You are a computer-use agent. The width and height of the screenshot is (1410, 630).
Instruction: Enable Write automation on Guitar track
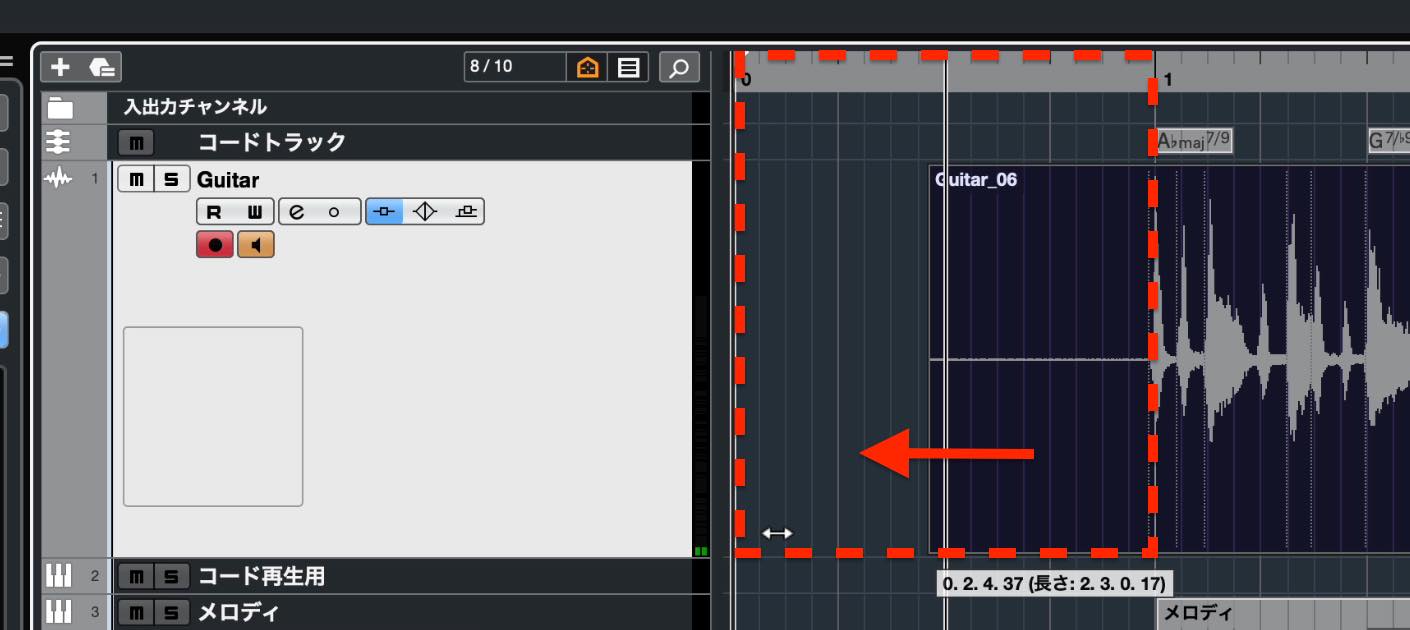click(x=254, y=212)
